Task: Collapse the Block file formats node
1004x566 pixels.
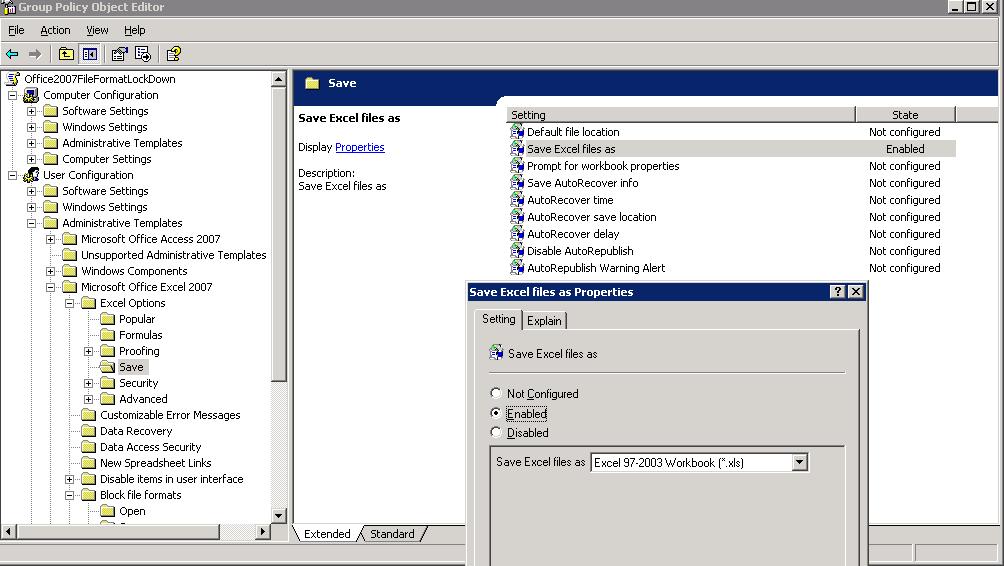Action: (x=70, y=495)
